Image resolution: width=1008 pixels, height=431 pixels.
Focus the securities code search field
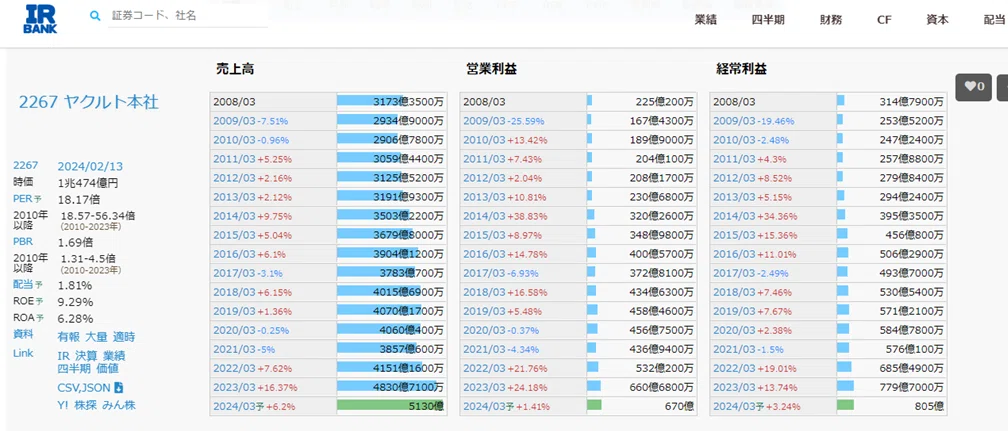(x=188, y=16)
